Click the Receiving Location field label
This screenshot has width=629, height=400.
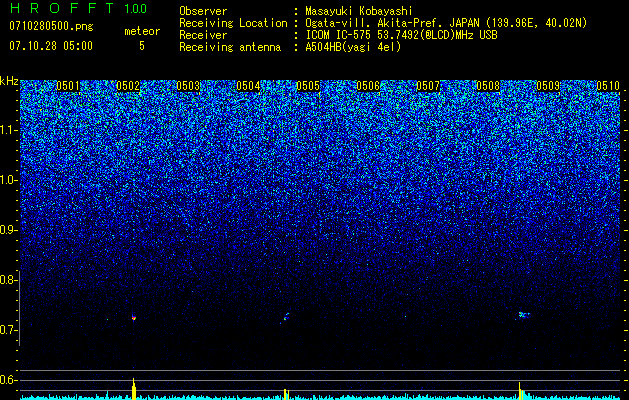coord(233,23)
